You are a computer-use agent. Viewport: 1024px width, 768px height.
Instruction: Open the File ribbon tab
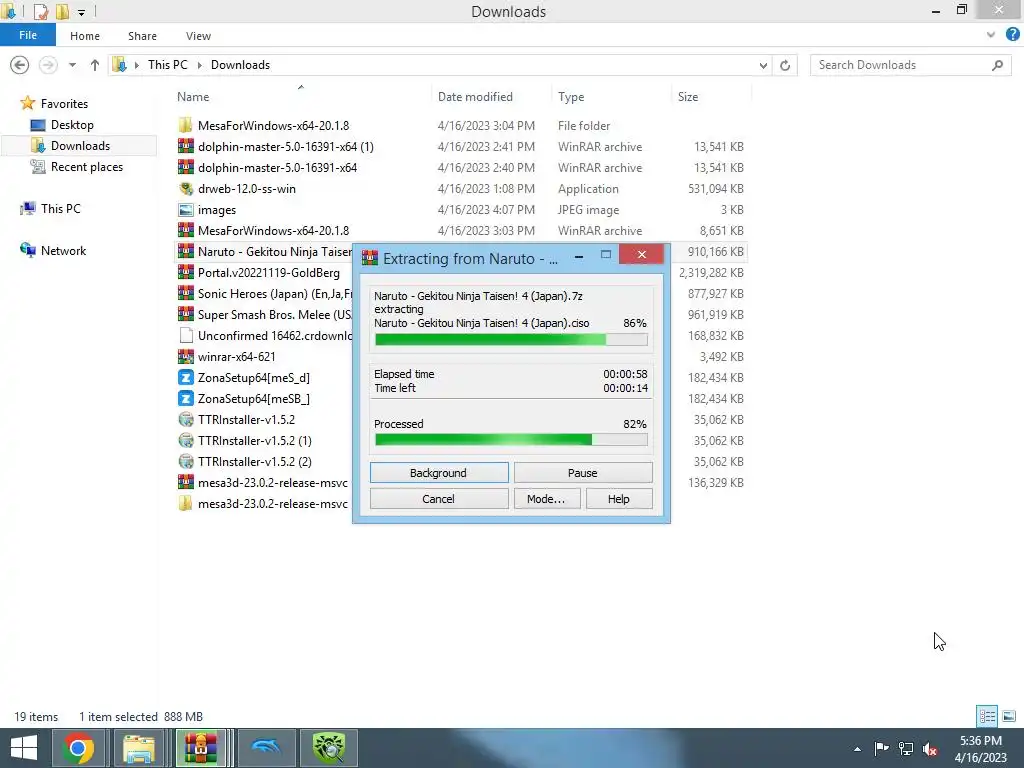tap(28, 35)
